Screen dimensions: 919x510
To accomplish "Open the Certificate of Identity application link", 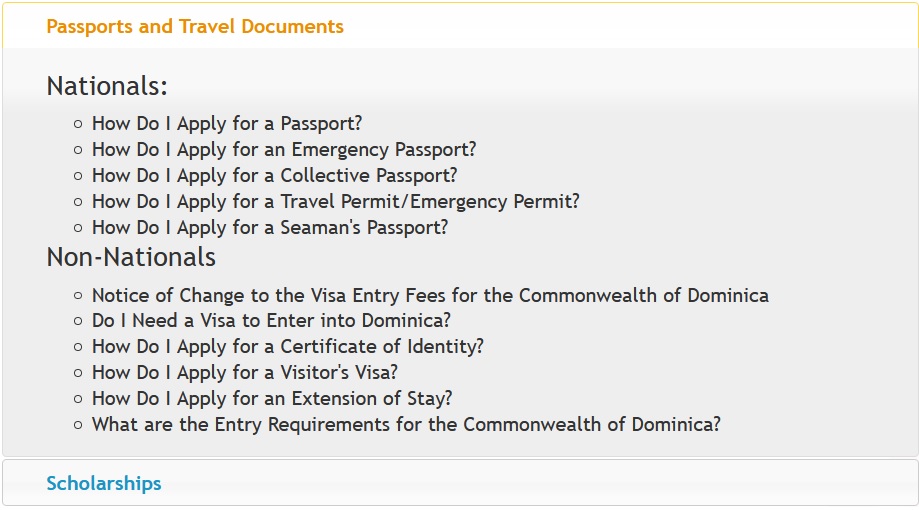I will click(288, 347).
